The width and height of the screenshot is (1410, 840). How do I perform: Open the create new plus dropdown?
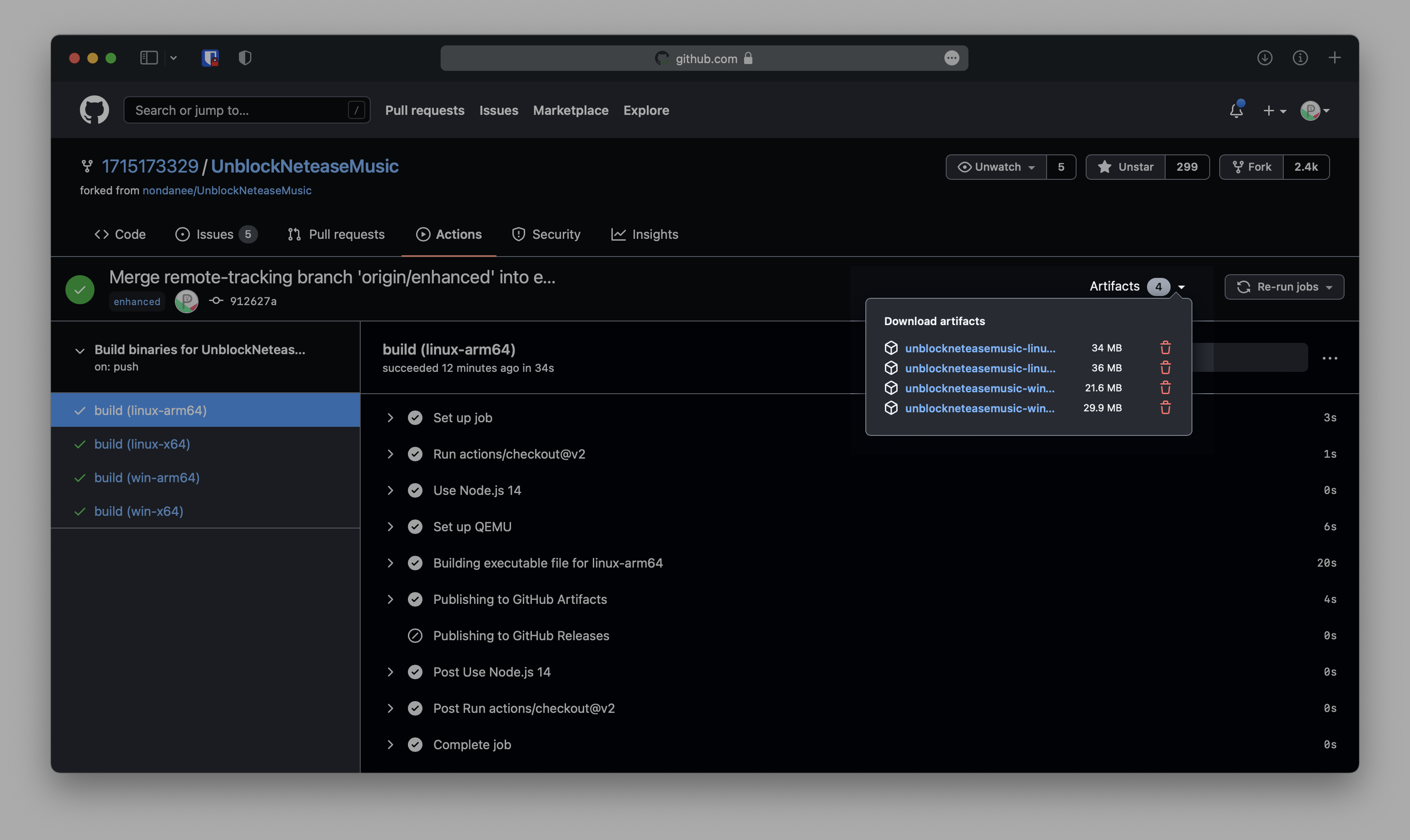pos(1274,110)
